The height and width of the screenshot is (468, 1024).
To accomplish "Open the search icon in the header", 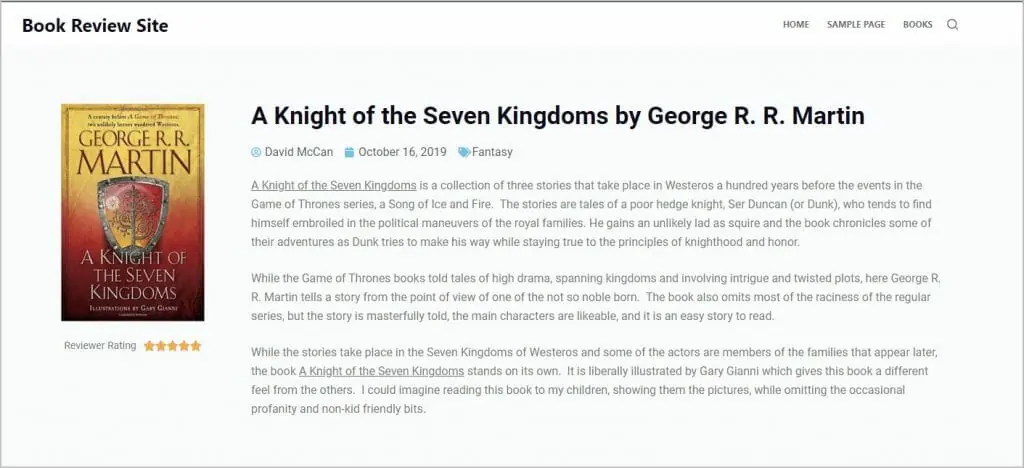I will coord(952,25).
